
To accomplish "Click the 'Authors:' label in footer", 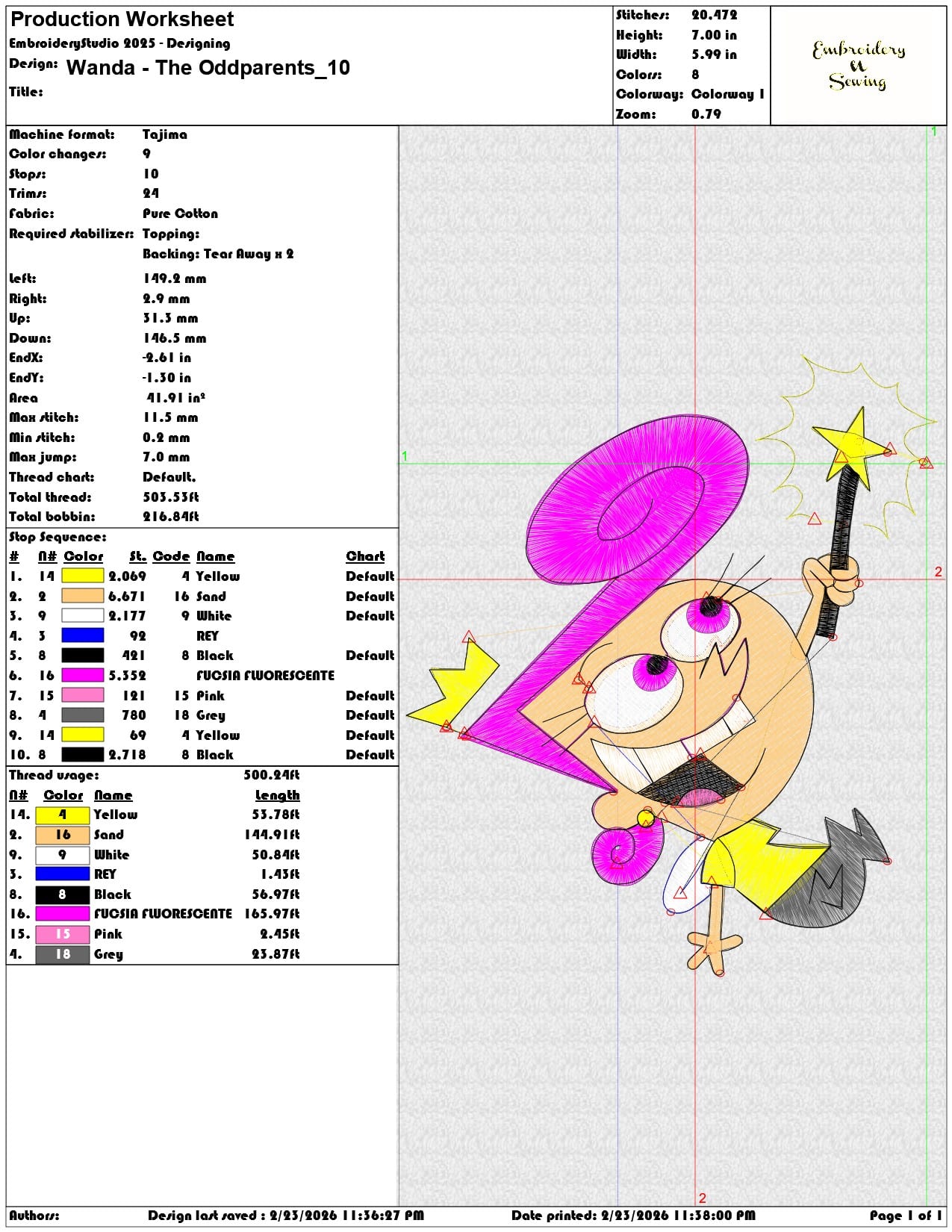I will pos(34,1215).
